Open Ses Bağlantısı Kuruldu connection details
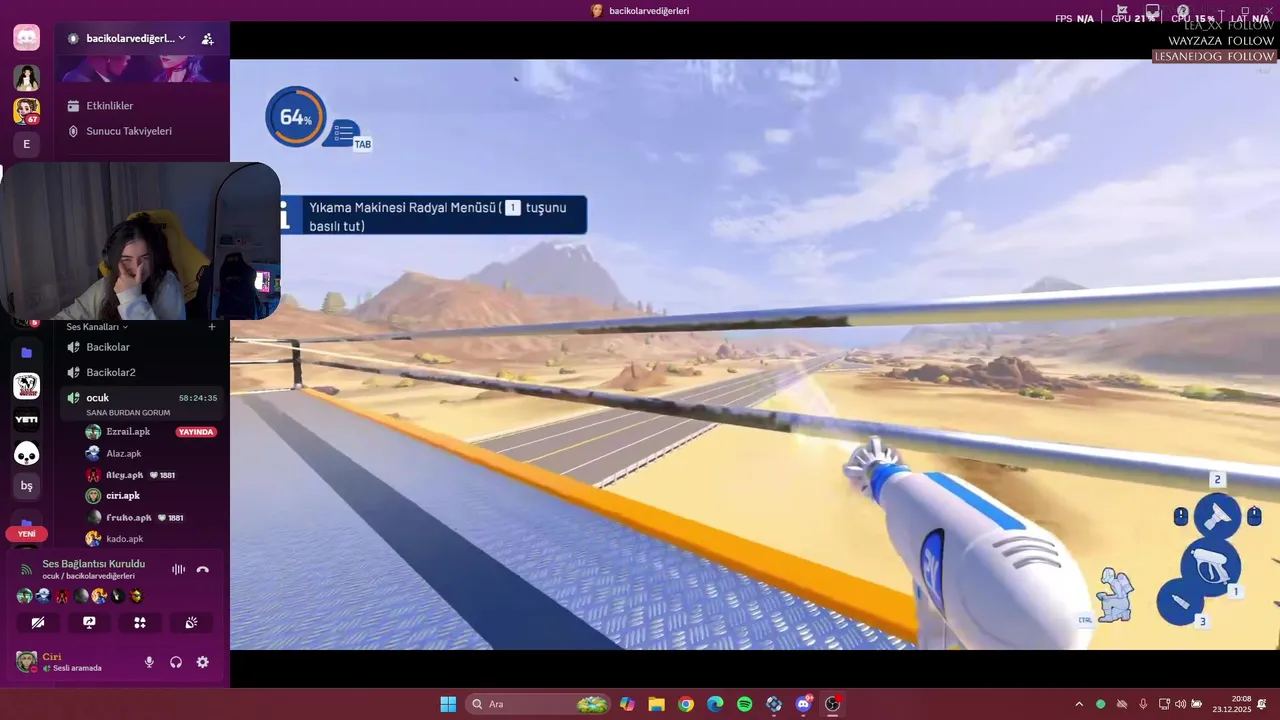The height and width of the screenshot is (720, 1280). tap(93, 564)
